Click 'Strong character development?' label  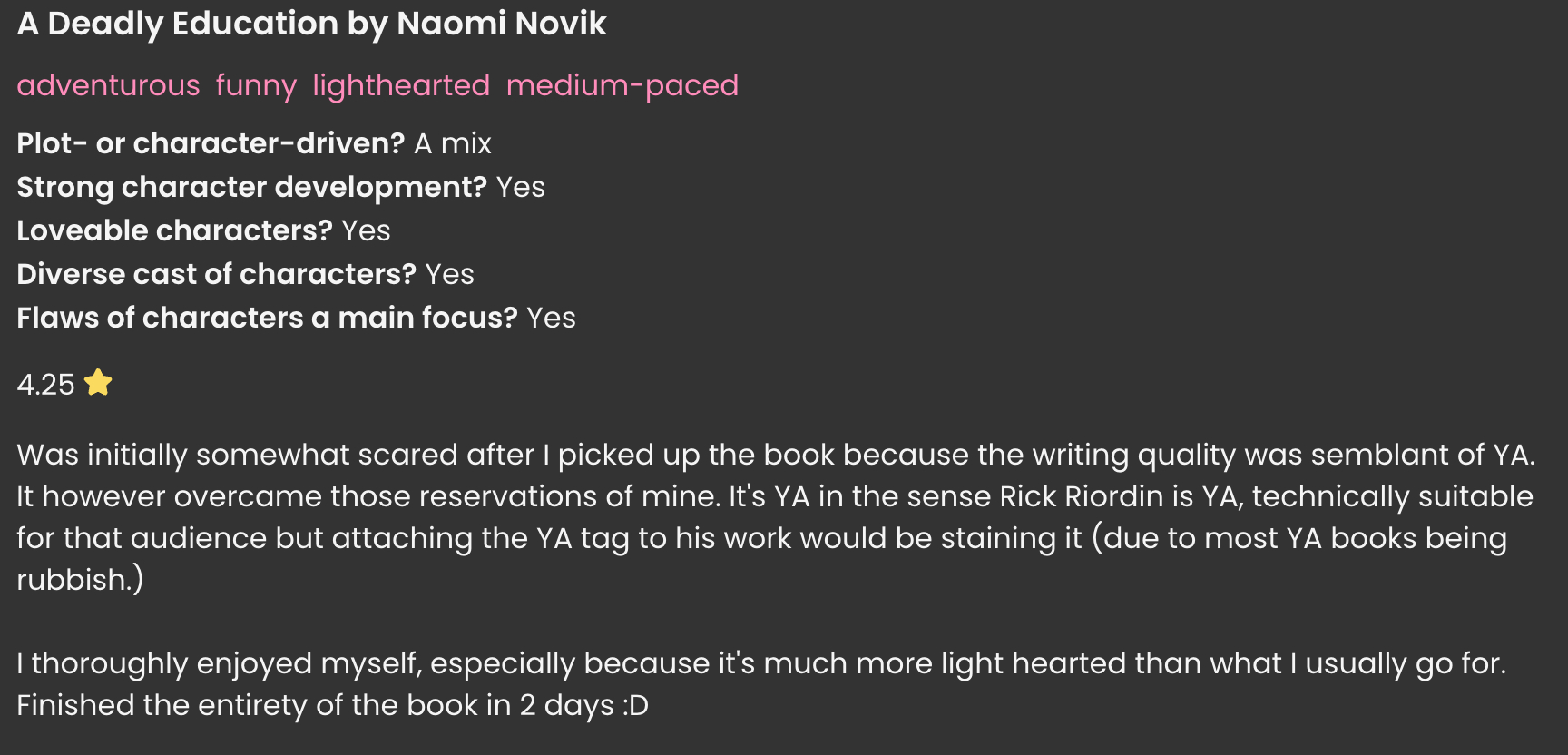(252, 187)
